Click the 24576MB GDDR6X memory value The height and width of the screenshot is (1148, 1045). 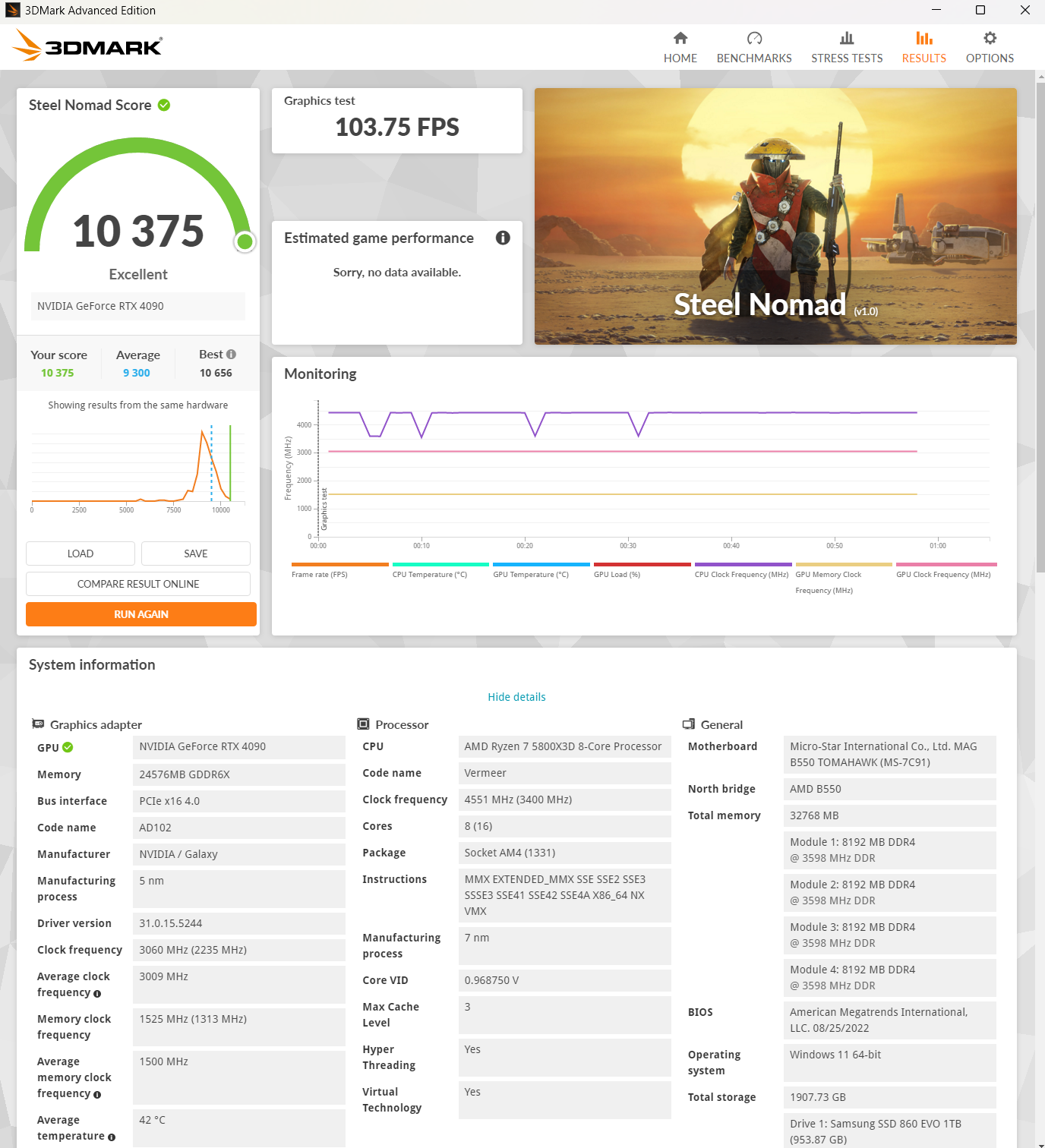click(239, 774)
